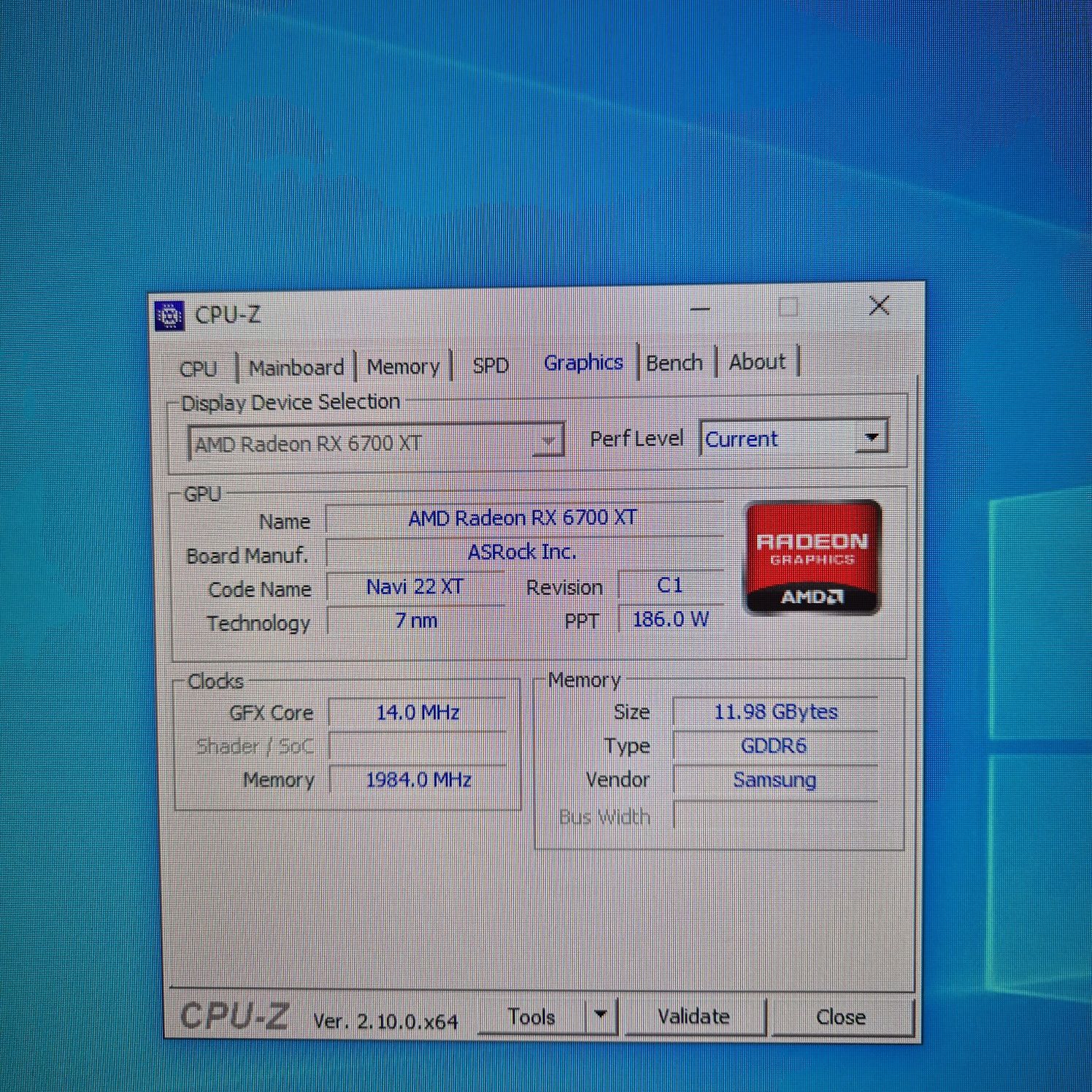Minimize the CPU-Z window
The image size is (1092, 1092).
click(699, 309)
